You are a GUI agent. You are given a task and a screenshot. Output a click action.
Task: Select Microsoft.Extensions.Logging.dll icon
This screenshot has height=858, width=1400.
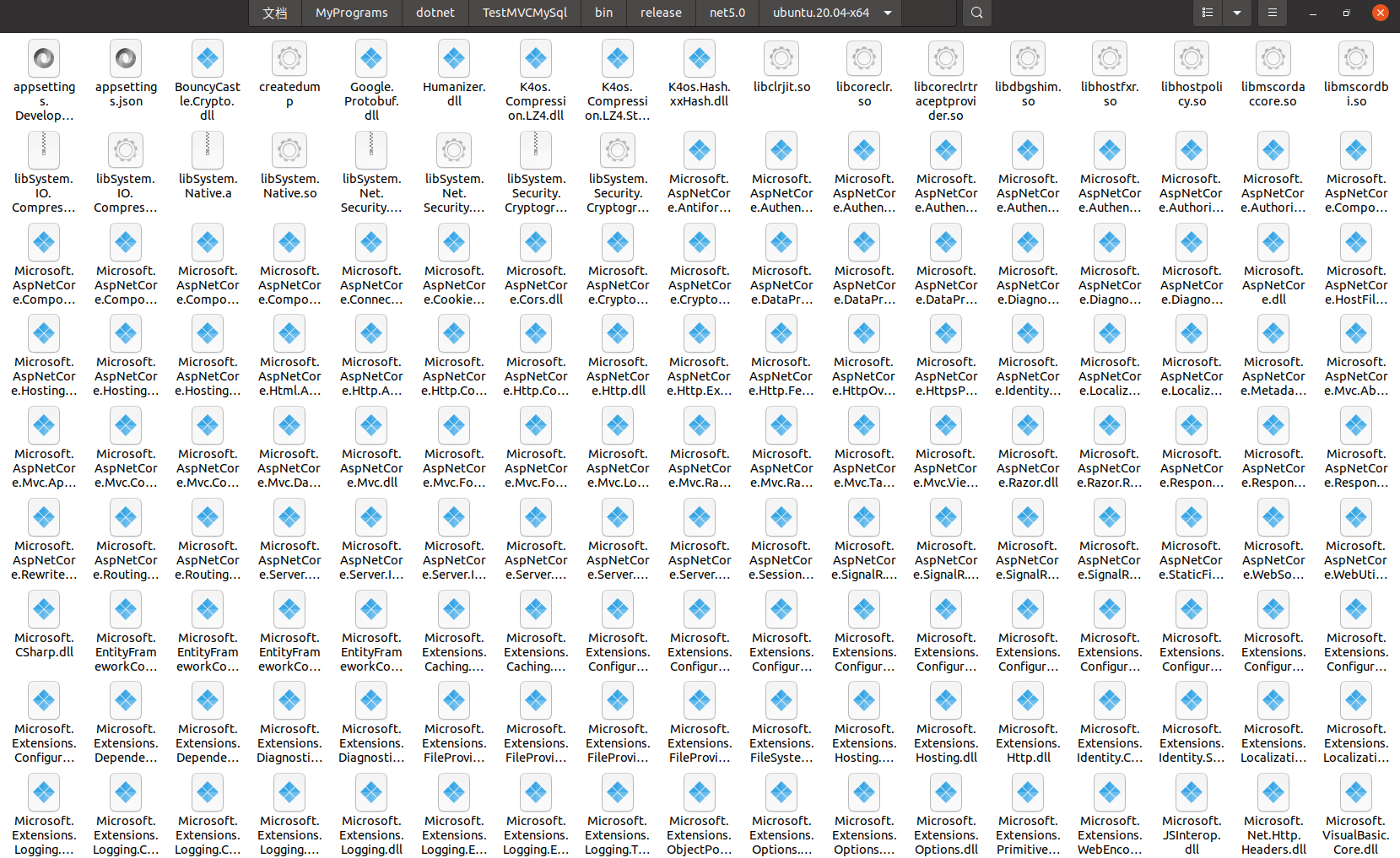[371, 792]
